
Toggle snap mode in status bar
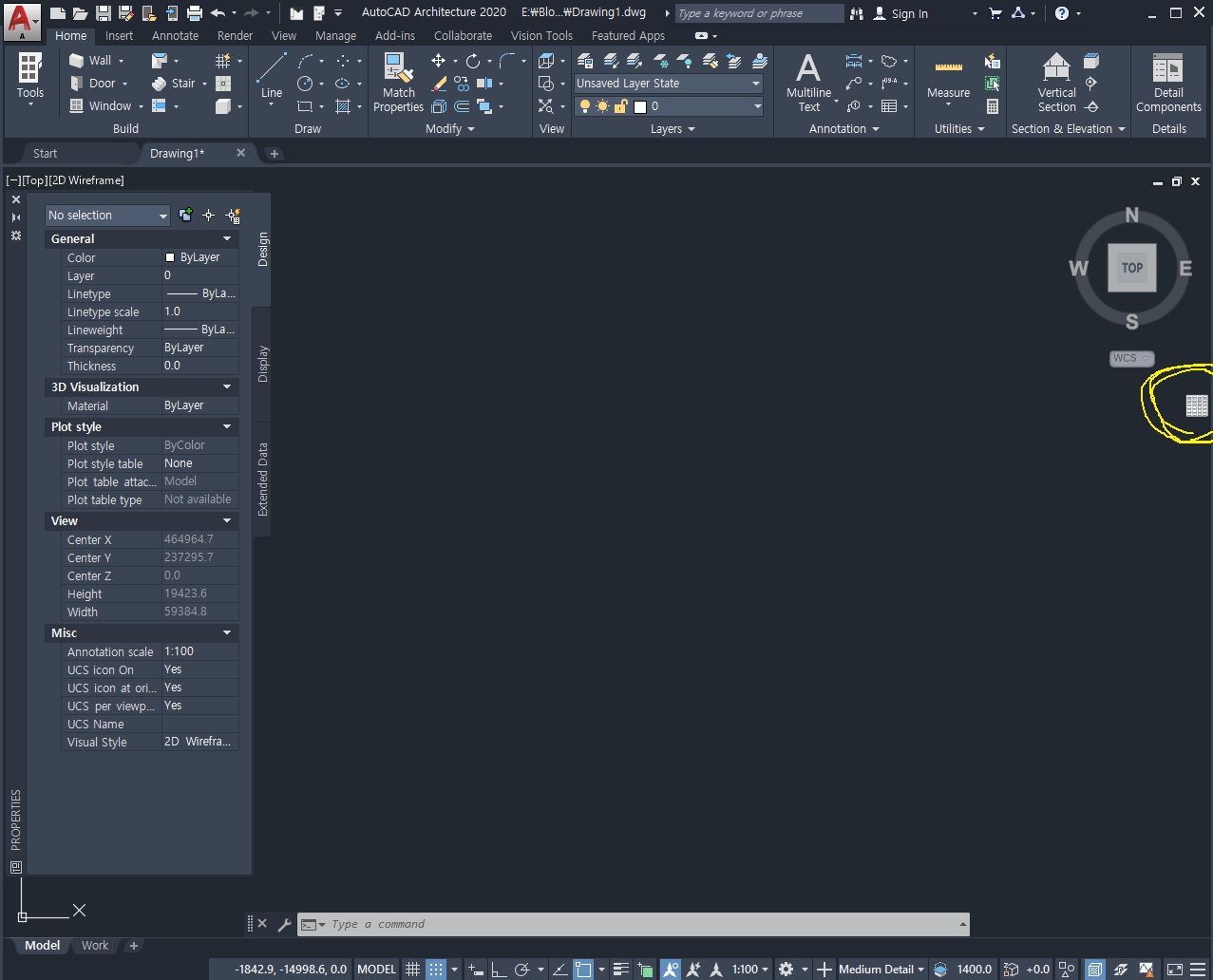(435, 970)
